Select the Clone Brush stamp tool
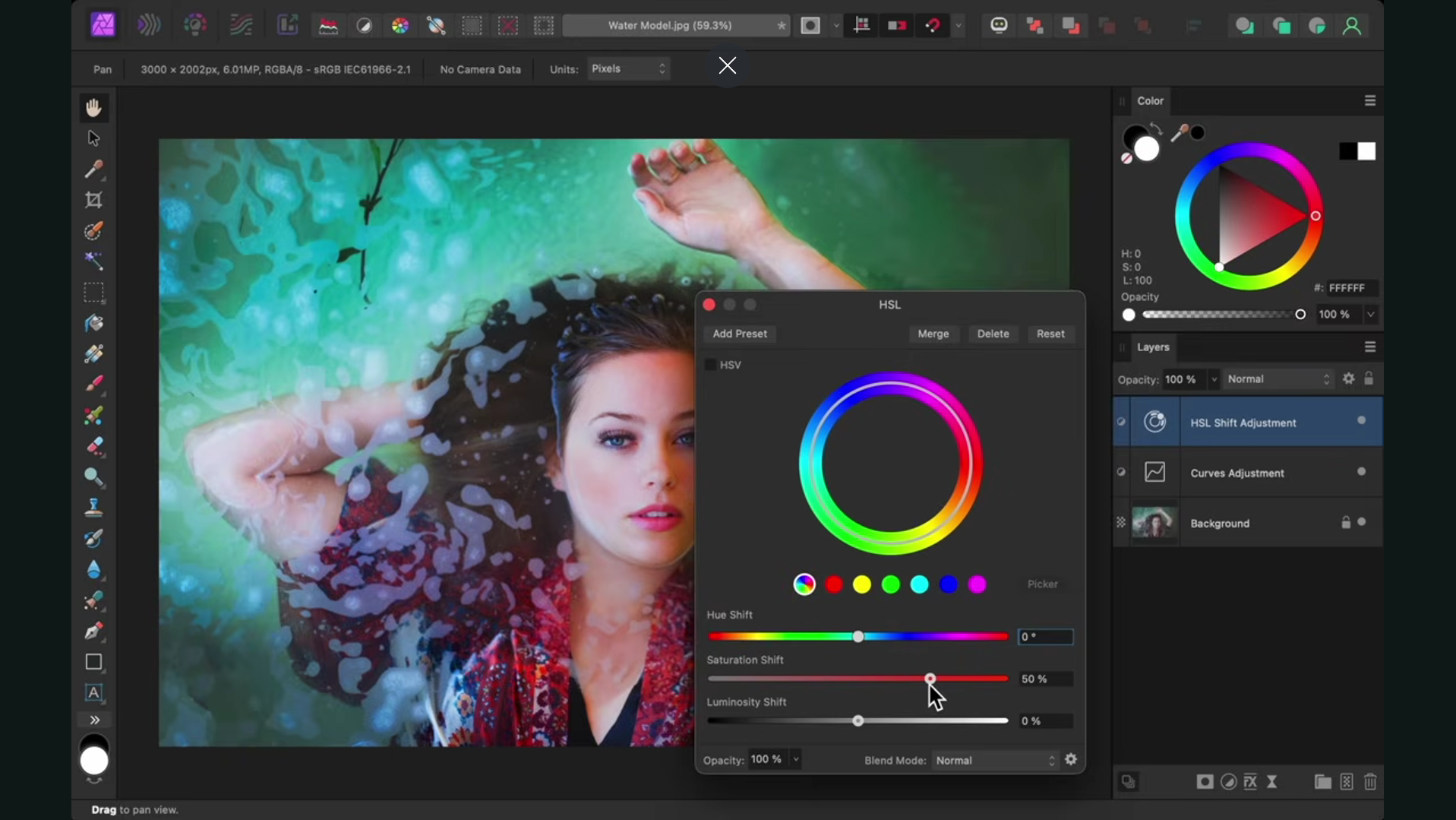Viewport: 1456px width, 820px height. (93, 507)
